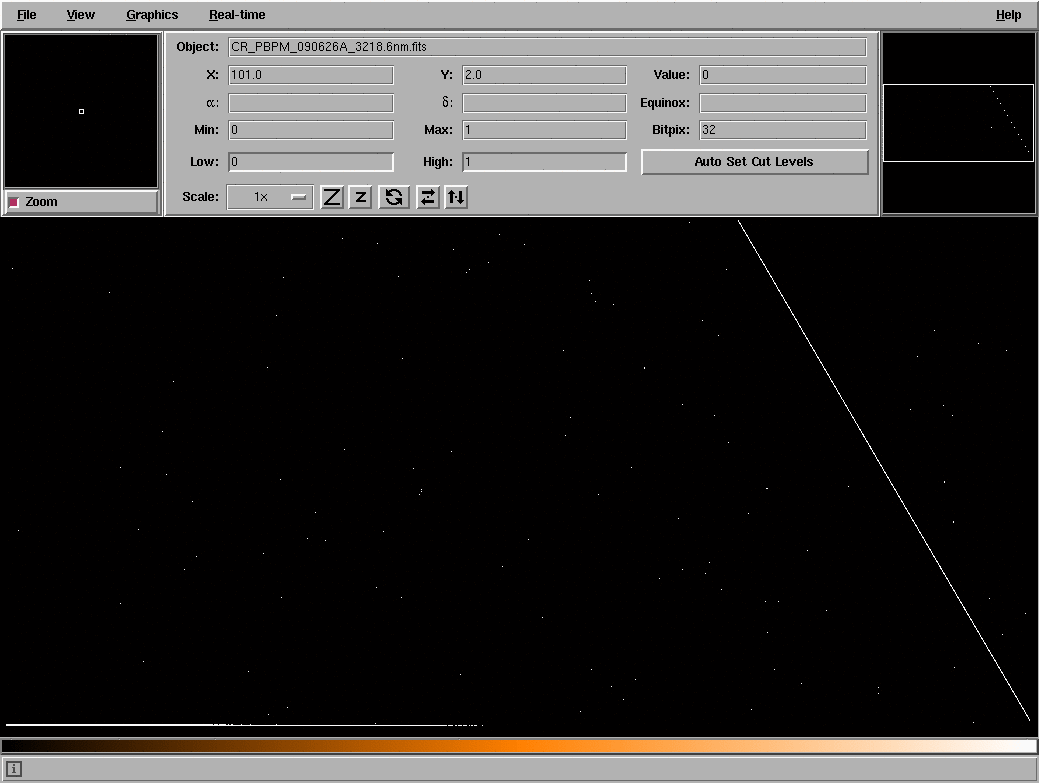
Task: Click the zoom window preview pane
Action: [81, 111]
